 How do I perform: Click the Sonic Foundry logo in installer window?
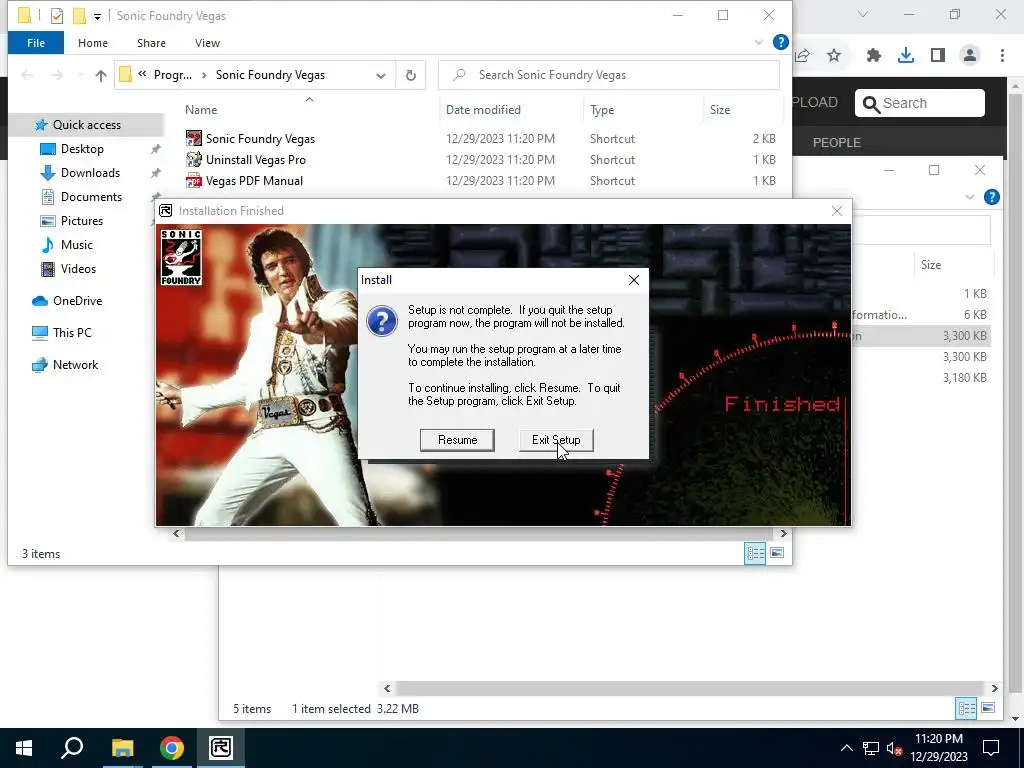(x=181, y=257)
